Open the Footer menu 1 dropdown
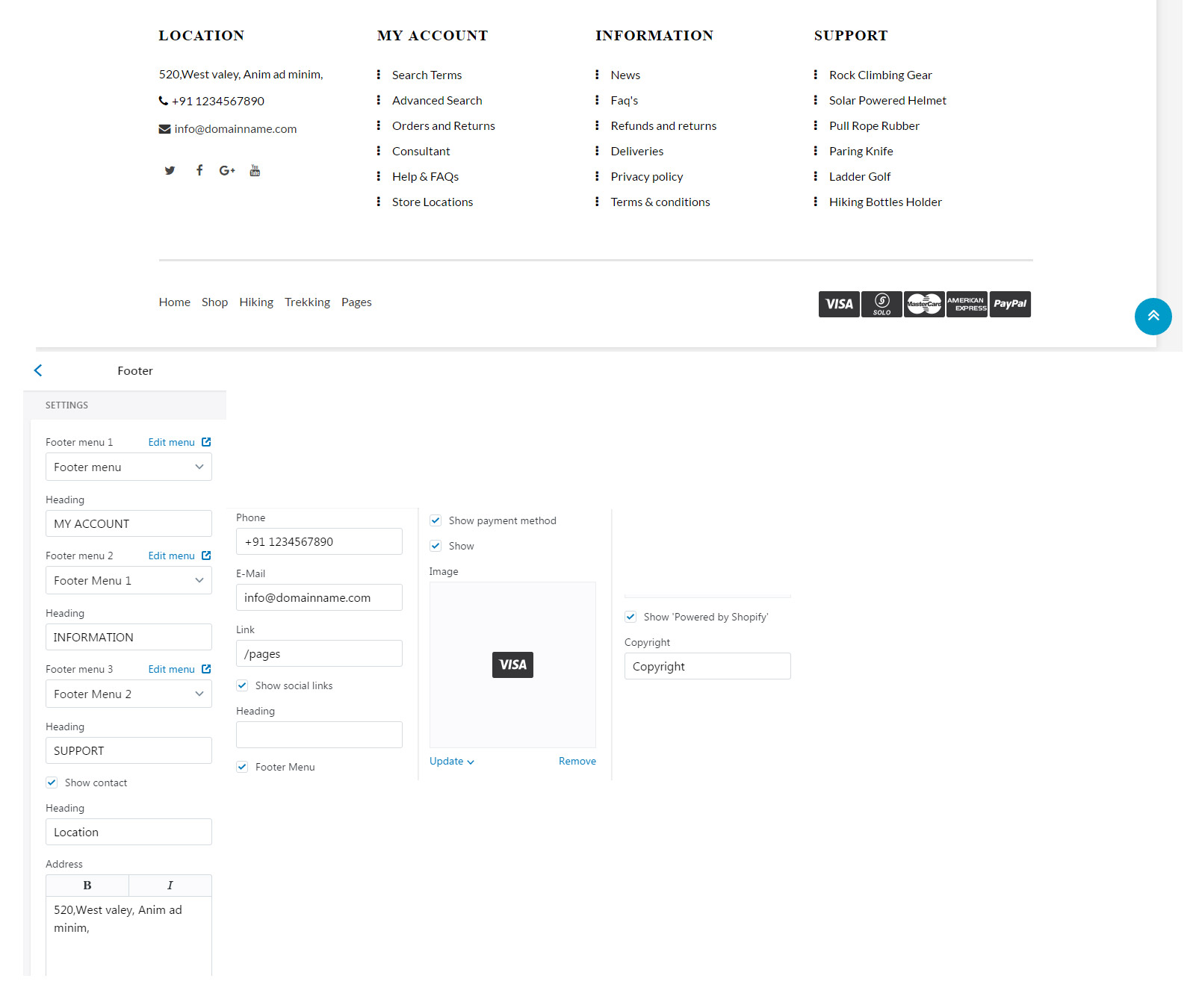The height and width of the screenshot is (1008, 1196). click(x=128, y=467)
